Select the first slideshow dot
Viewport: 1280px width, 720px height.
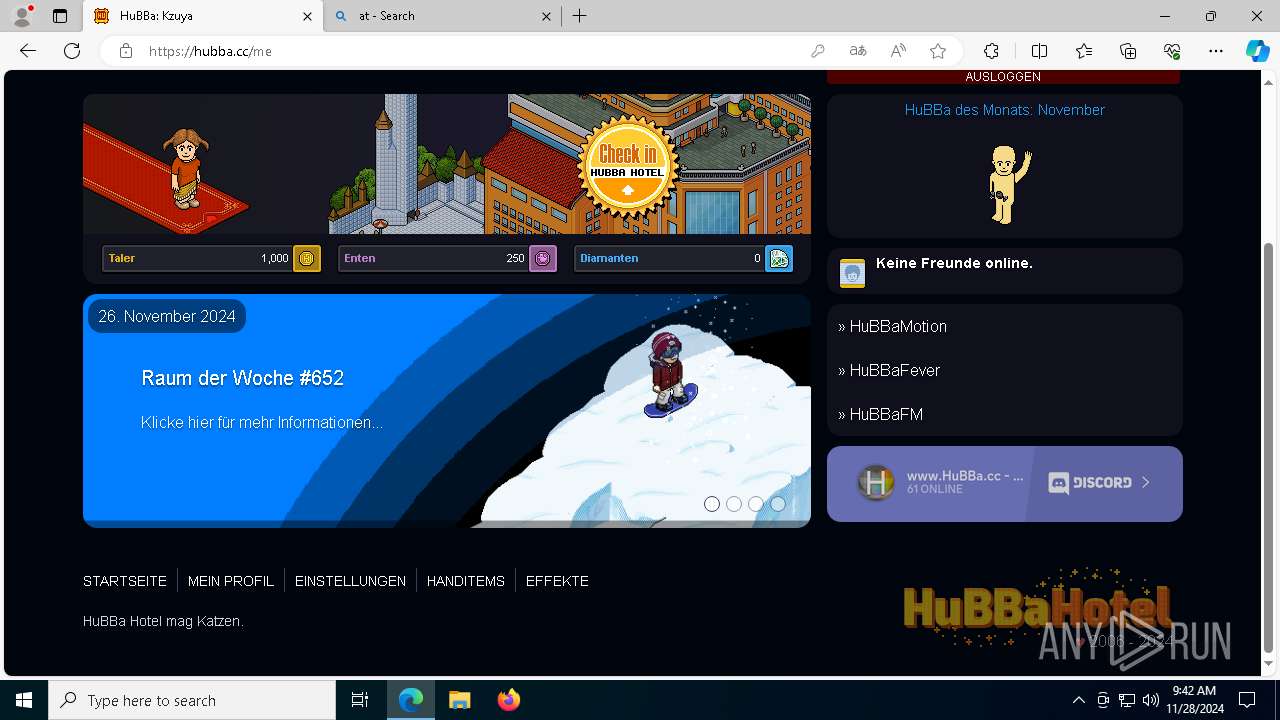click(712, 504)
